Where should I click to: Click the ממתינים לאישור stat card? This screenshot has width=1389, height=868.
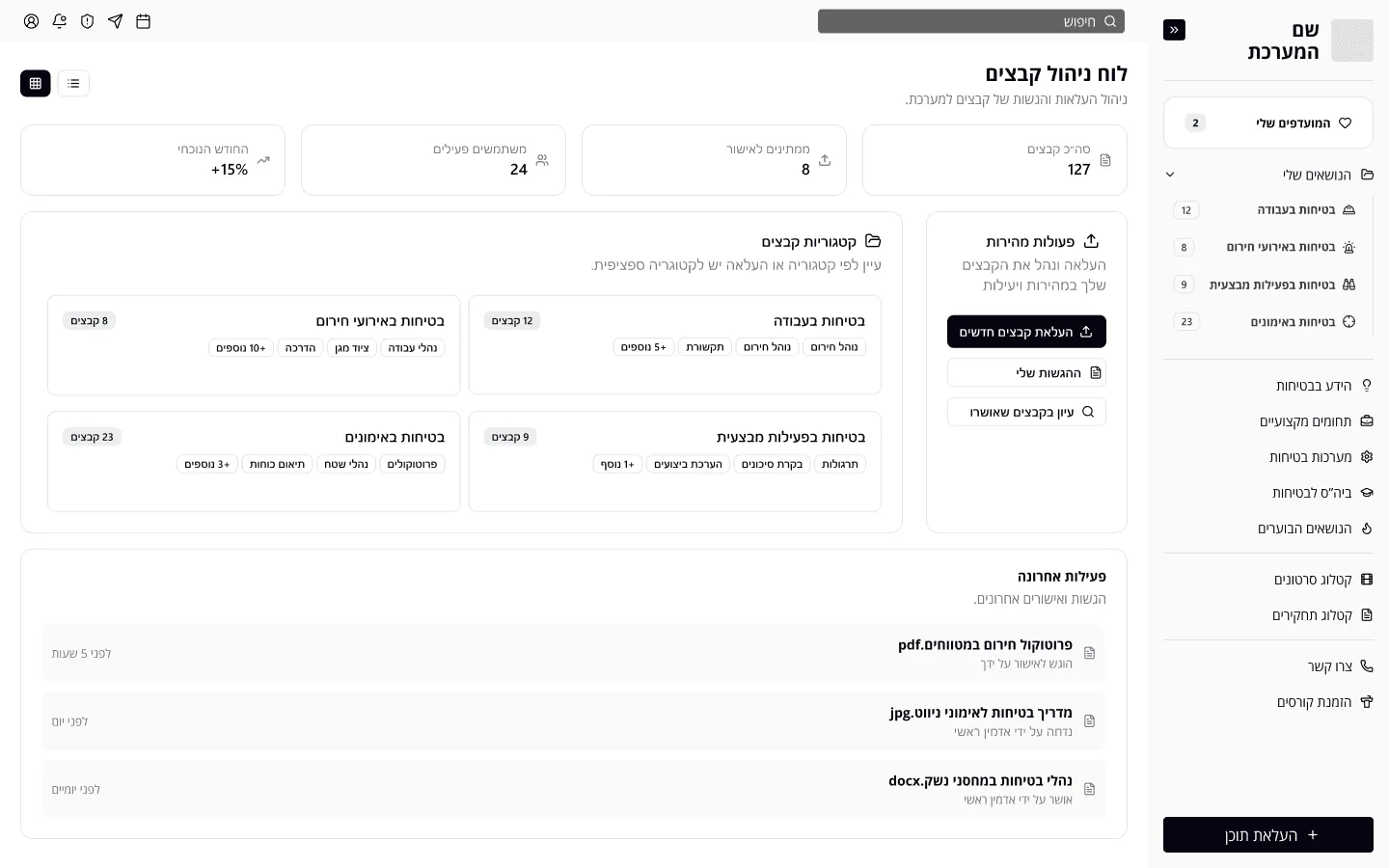tap(714, 160)
